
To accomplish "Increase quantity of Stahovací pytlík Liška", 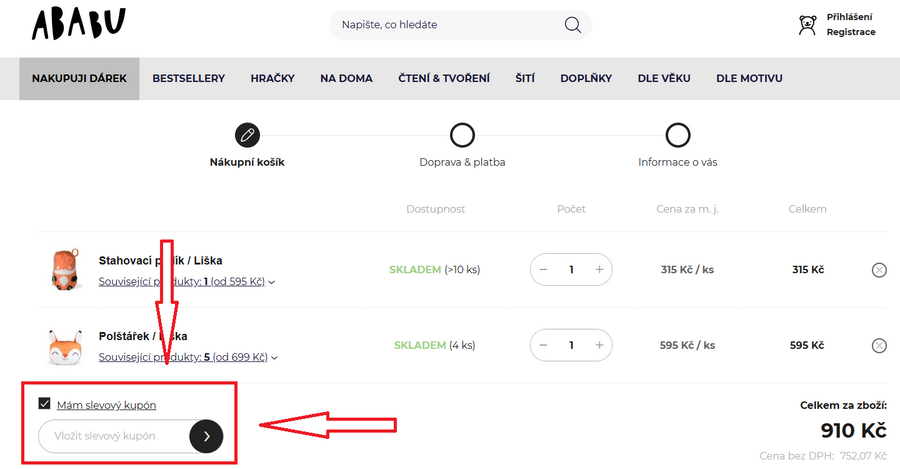I will coord(599,270).
